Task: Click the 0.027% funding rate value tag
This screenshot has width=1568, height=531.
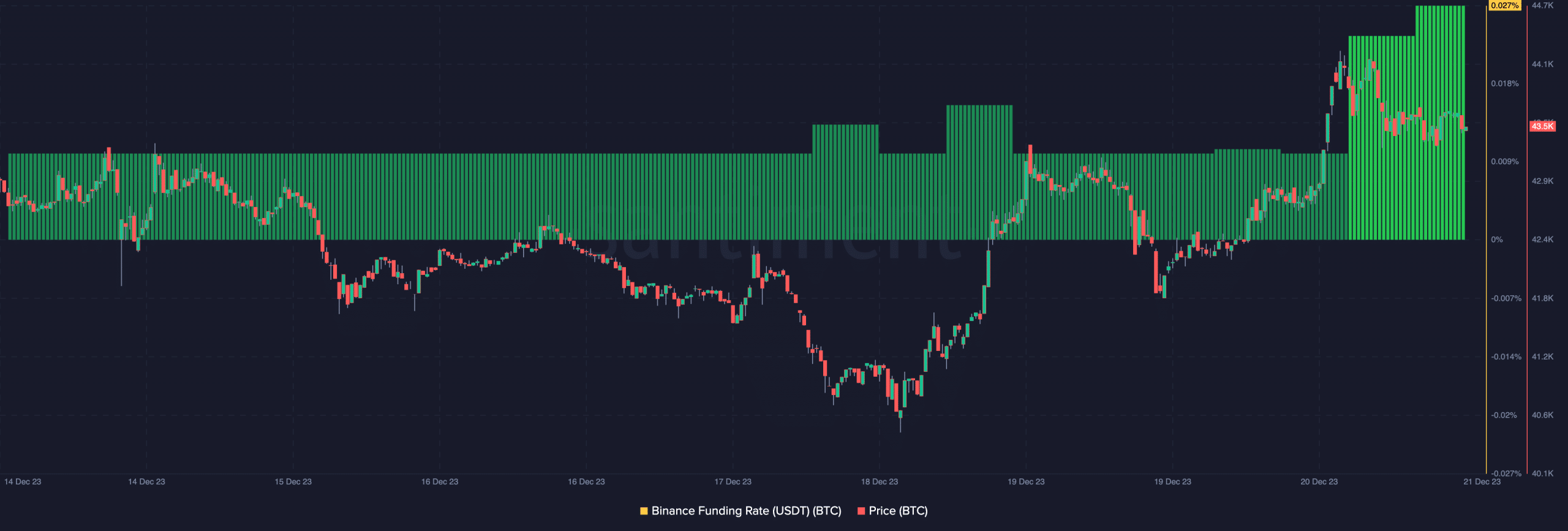Action: [1504, 6]
